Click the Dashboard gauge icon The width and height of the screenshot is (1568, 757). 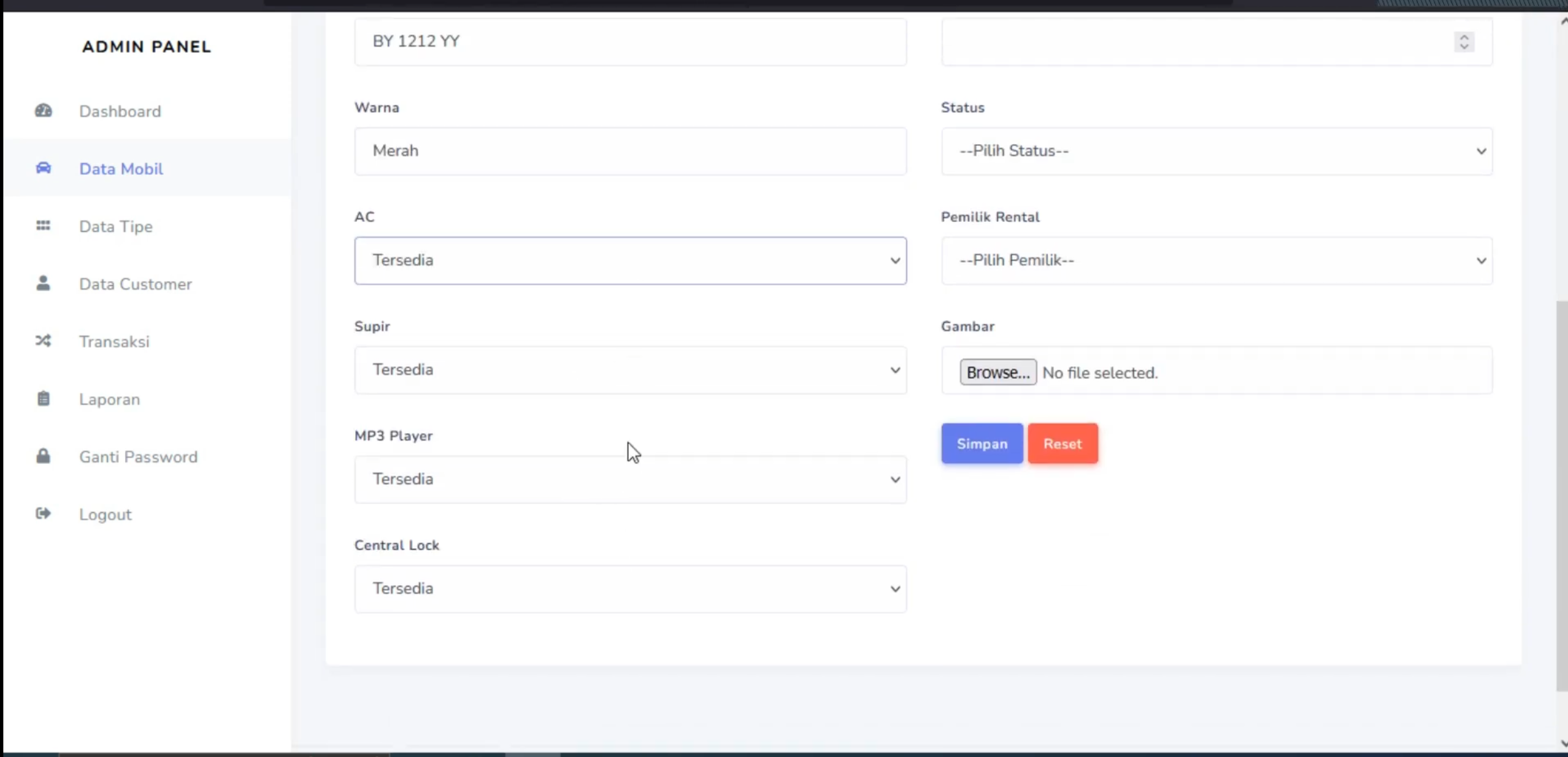(44, 111)
